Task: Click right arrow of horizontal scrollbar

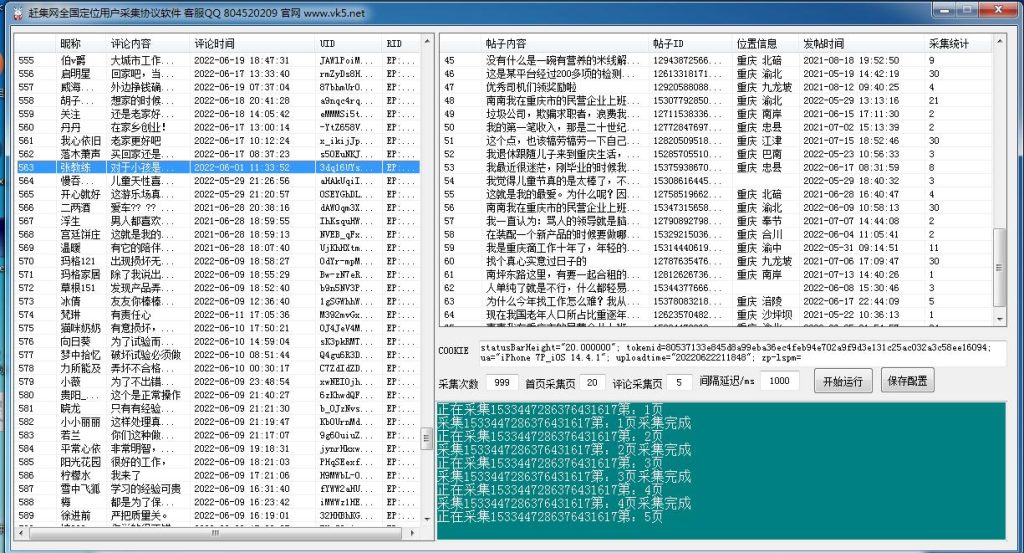Action: (412, 533)
